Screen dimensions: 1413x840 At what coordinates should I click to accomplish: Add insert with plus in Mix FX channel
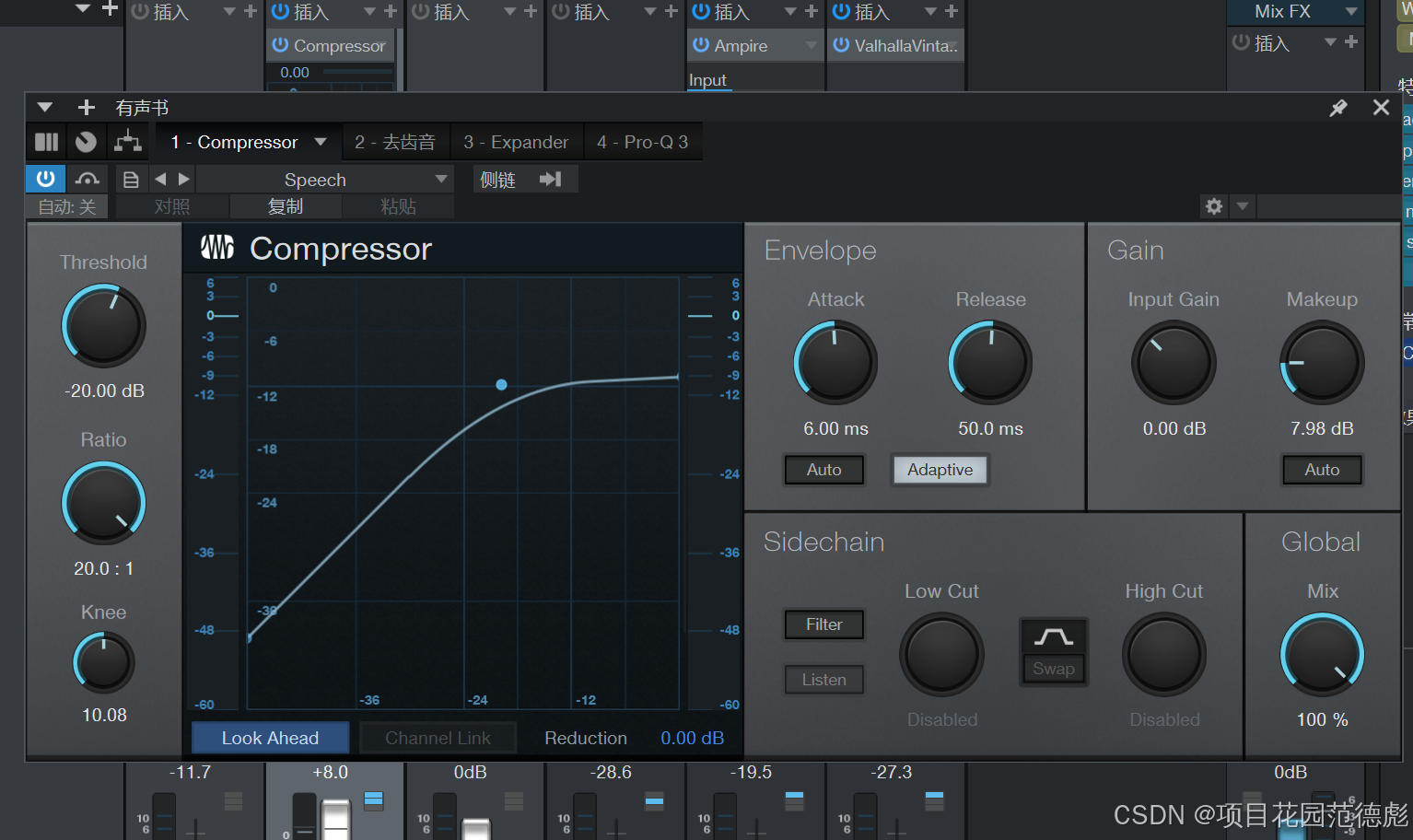click(x=1351, y=42)
